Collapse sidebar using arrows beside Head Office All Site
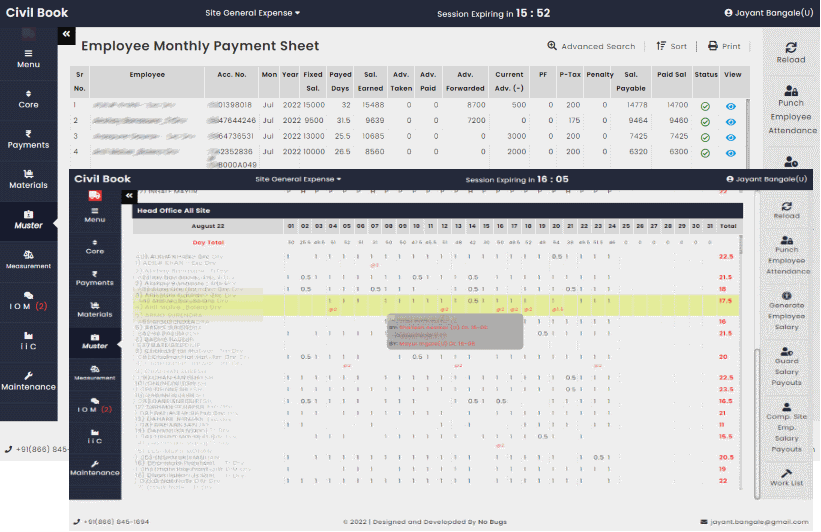Viewport: 821px width, 532px height. (128, 196)
